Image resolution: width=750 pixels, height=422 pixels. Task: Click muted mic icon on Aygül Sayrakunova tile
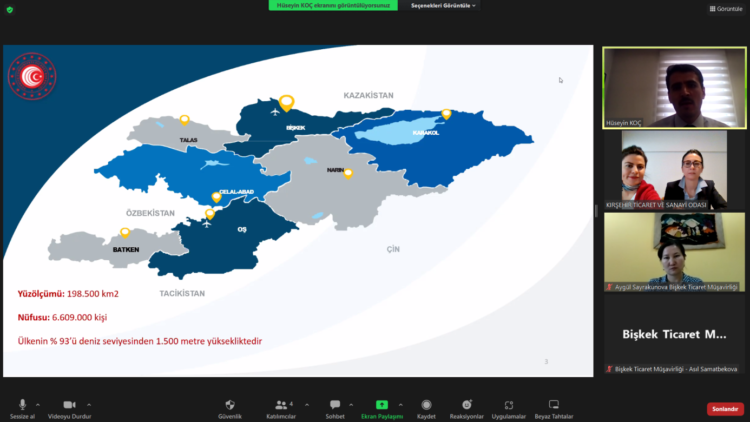click(x=609, y=287)
